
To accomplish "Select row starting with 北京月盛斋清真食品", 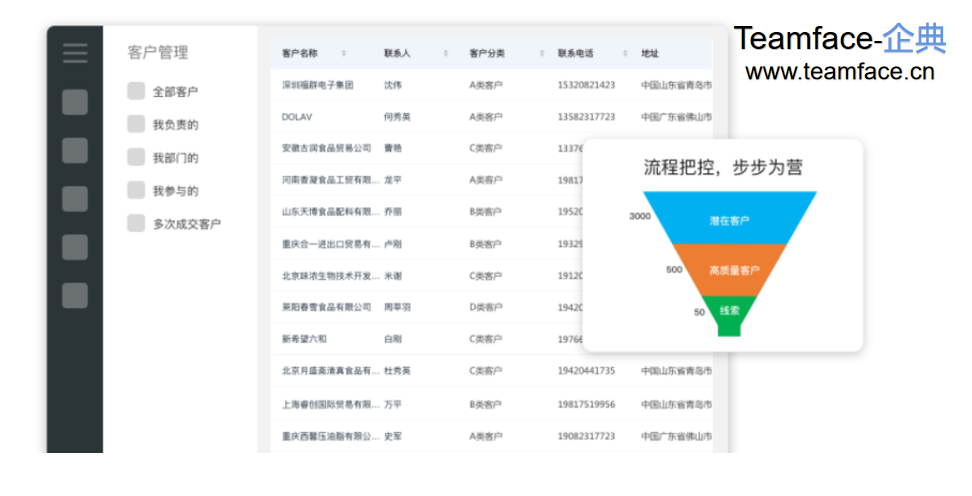I will click(x=491, y=371).
